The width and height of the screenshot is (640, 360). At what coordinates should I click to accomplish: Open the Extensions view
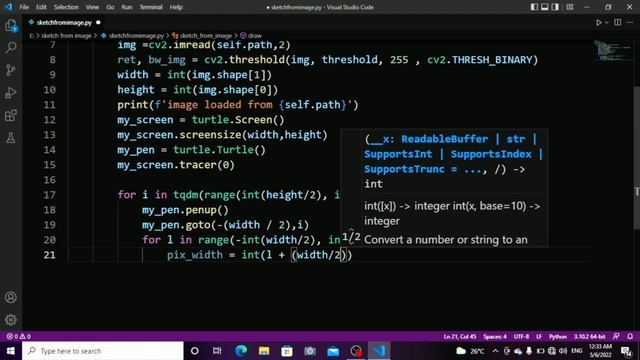(11, 116)
